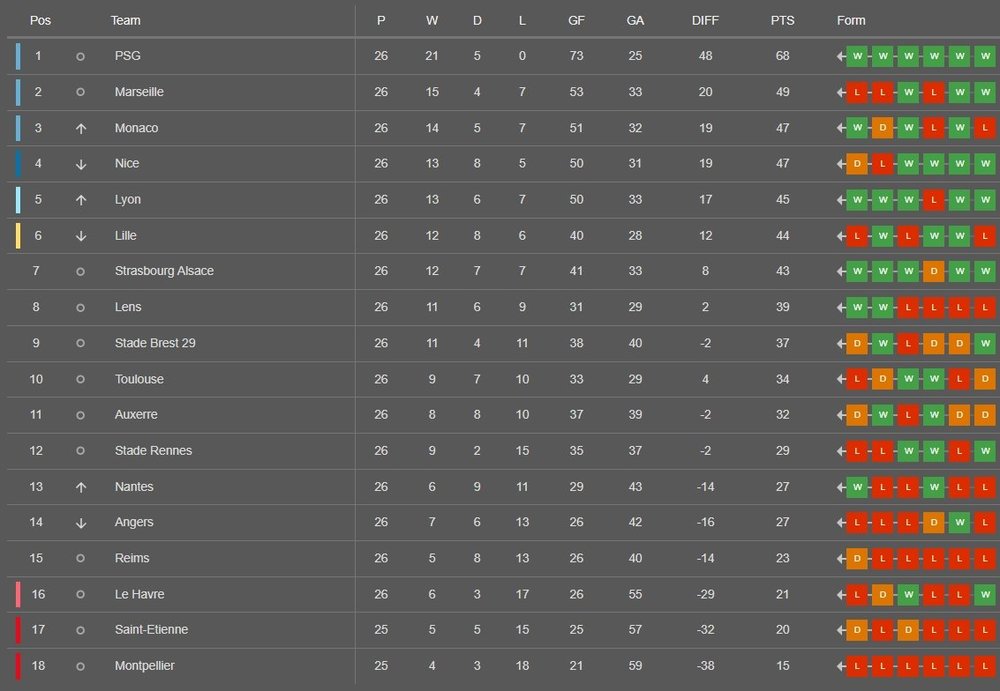Click the draw badge in Reims' form
The image size is (1000, 691).
coord(856,558)
